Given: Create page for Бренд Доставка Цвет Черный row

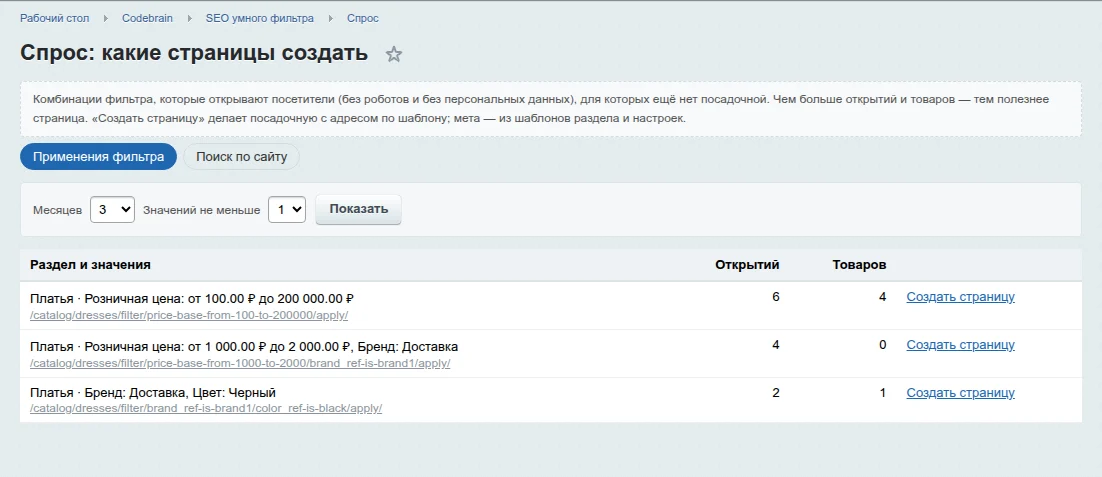Looking at the screenshot, I should pos(960,393).
